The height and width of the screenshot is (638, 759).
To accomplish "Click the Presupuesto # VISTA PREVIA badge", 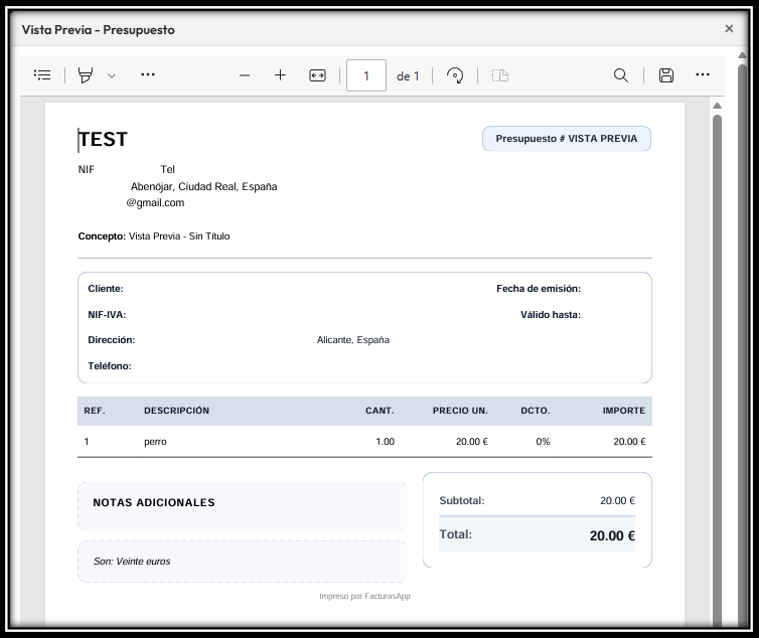I will [x=566, y=139].
